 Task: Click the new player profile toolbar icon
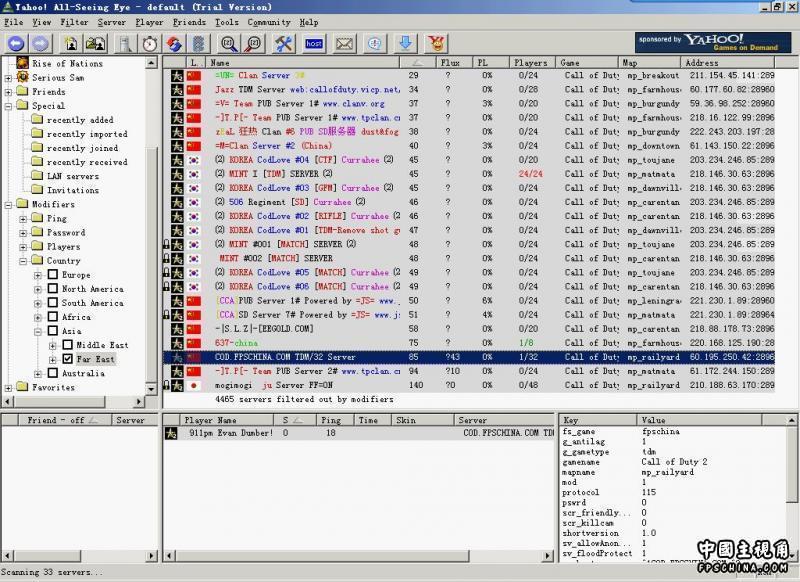pos(71,44)
